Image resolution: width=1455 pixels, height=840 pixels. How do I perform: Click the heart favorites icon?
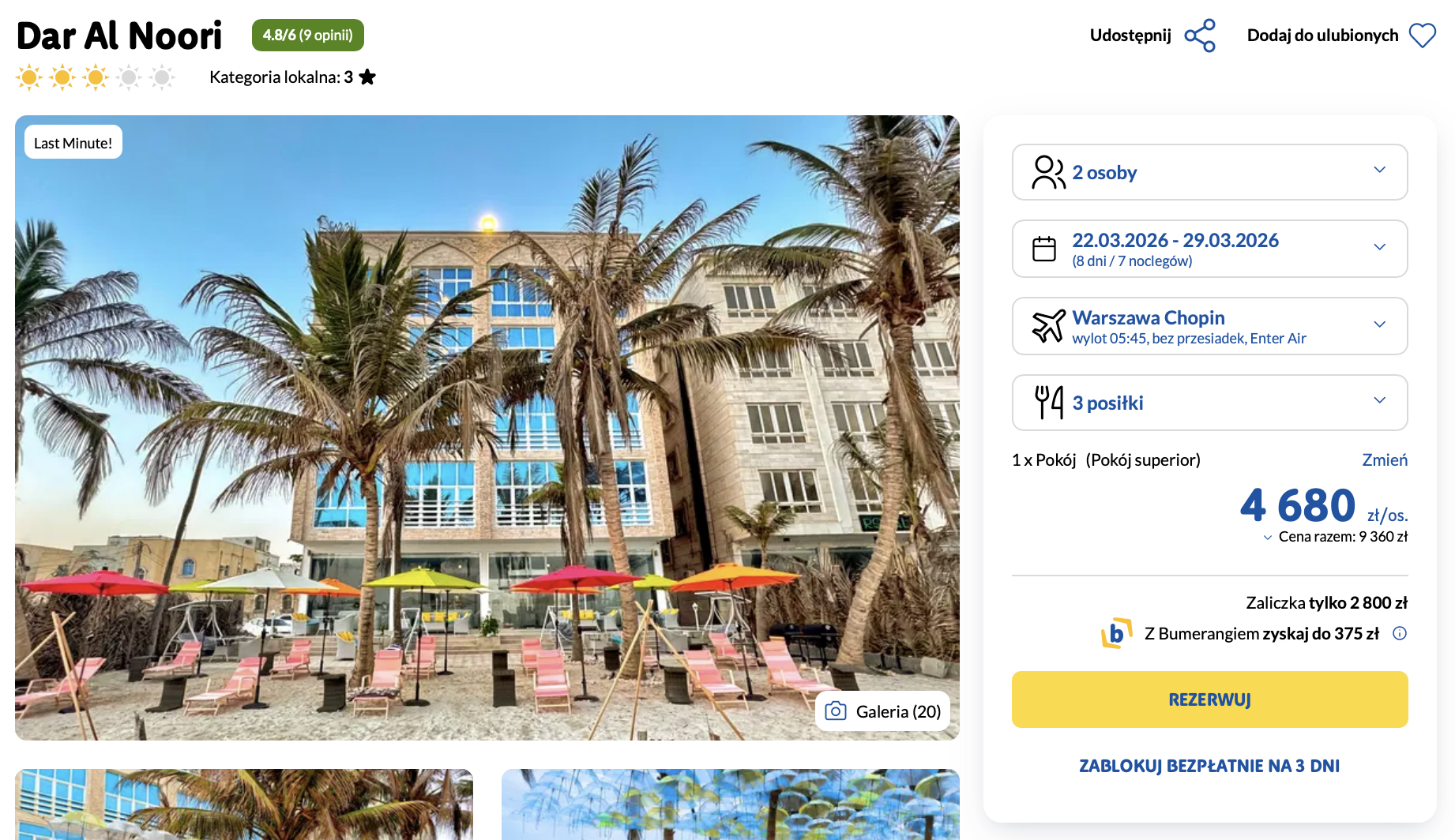[x=1423, y=36]
